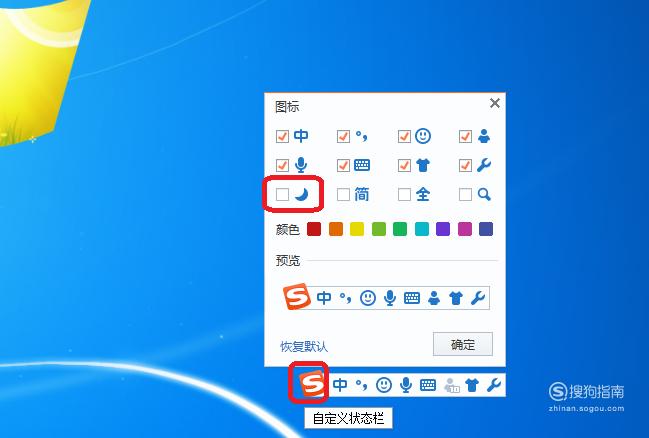Click the moon icon in the options grid

[302, 194]
